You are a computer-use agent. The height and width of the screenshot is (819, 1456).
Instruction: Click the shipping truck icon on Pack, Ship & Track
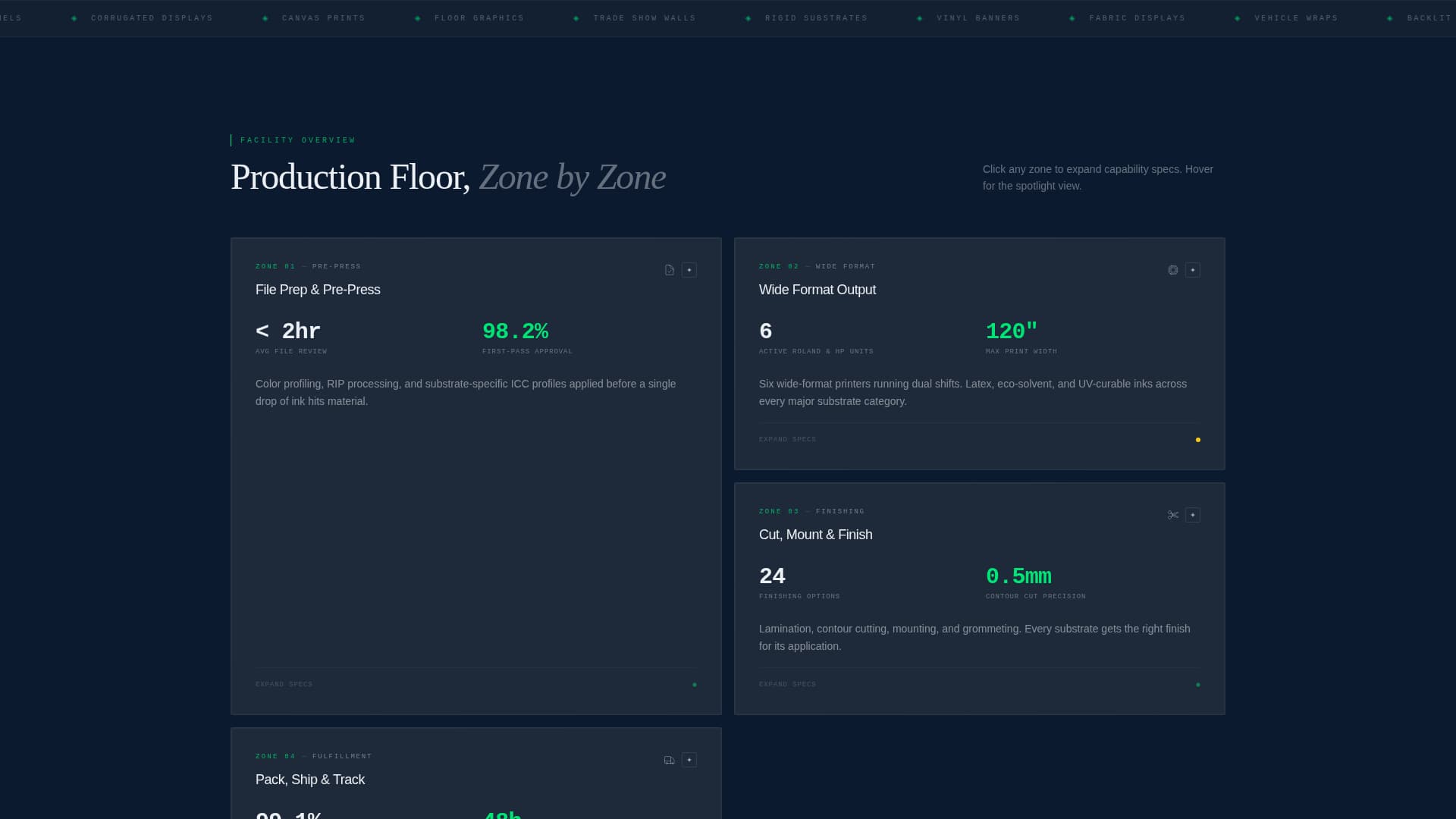click(669, 760)
